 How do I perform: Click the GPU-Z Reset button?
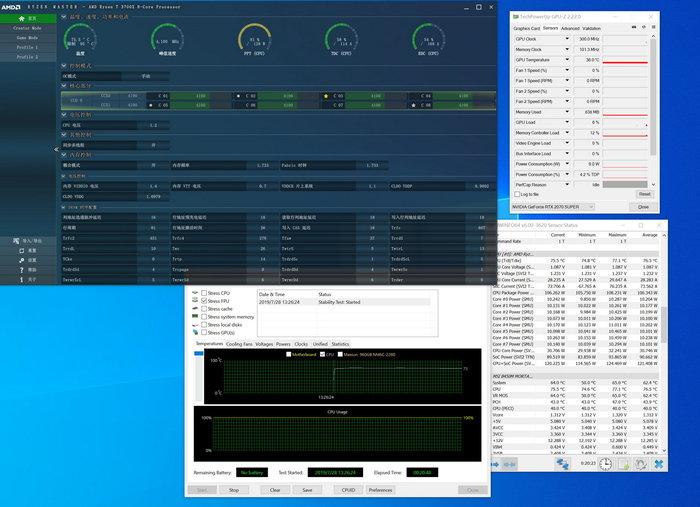point(645,194)
